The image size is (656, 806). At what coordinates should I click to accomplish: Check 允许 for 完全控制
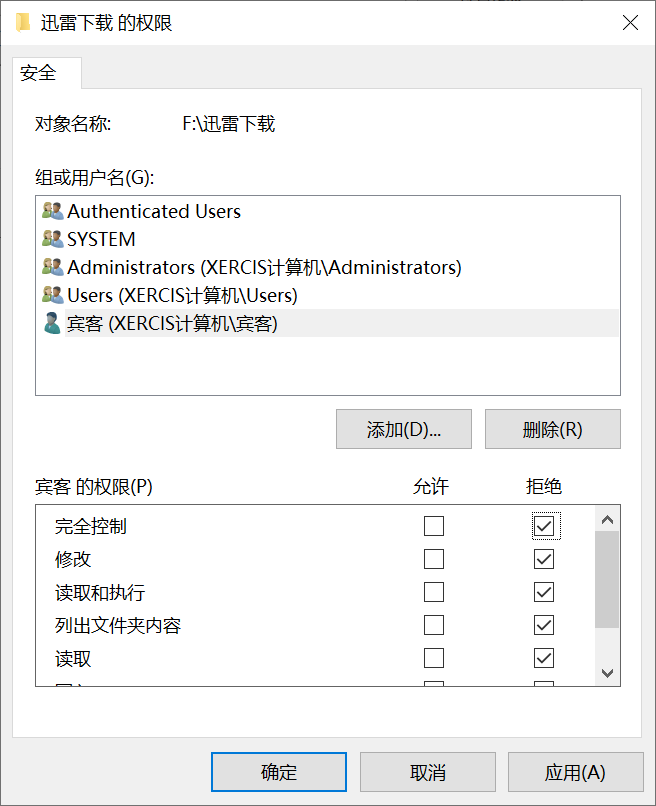coord(434,525)
